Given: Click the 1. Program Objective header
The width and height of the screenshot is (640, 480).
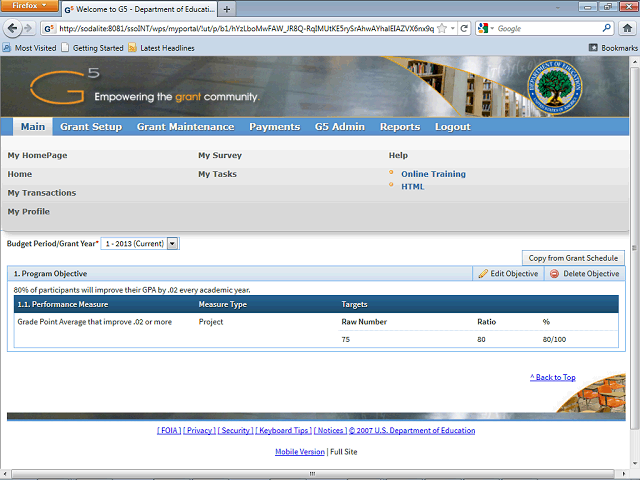Looking at the screenshot, I should 50,273.
